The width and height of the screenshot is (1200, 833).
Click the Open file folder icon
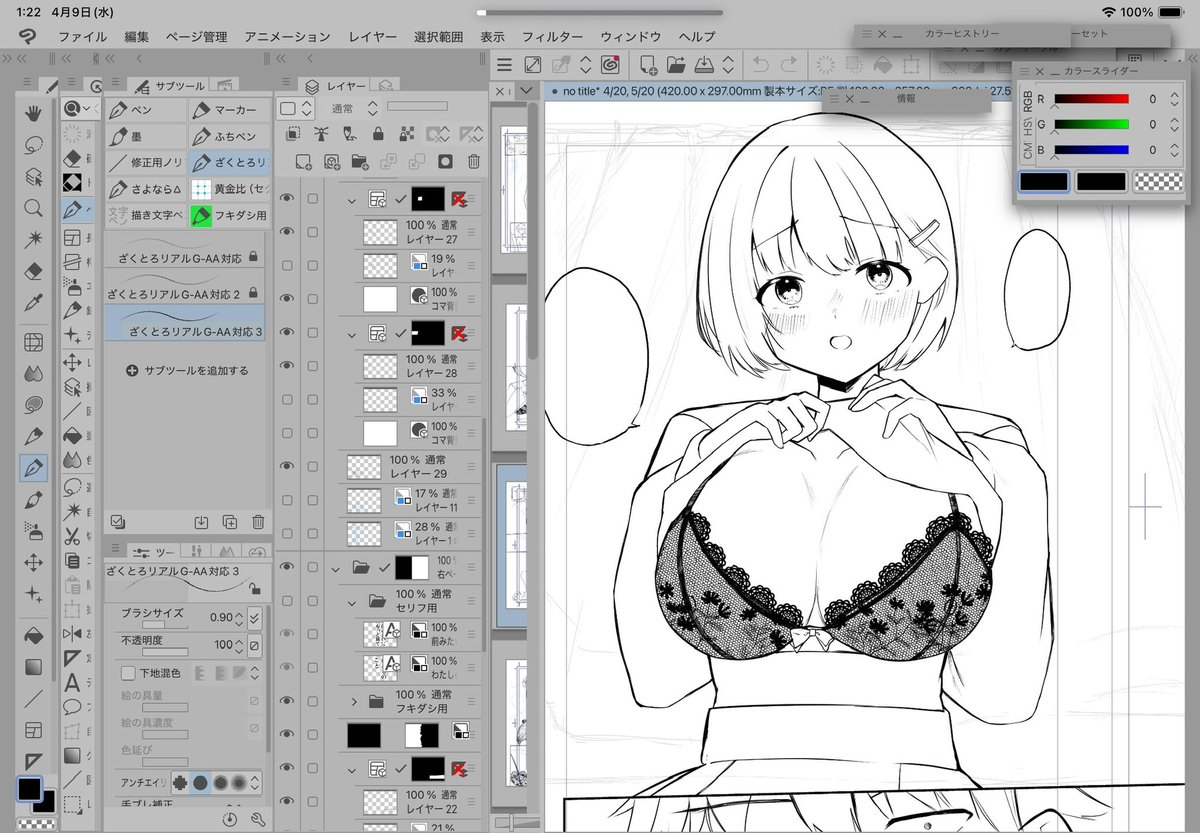[676, 65]
